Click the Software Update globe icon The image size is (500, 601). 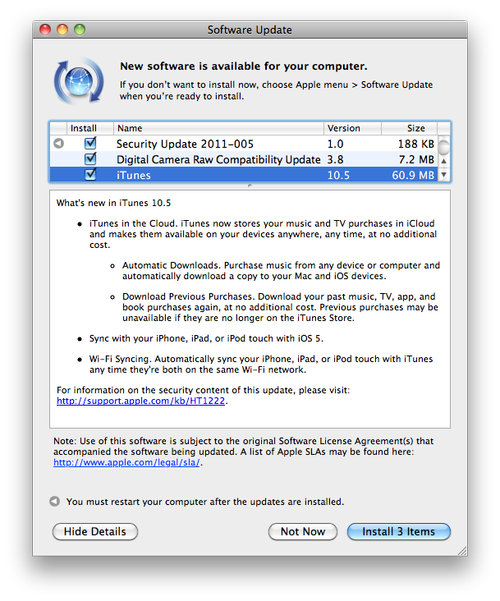[79, 81]
